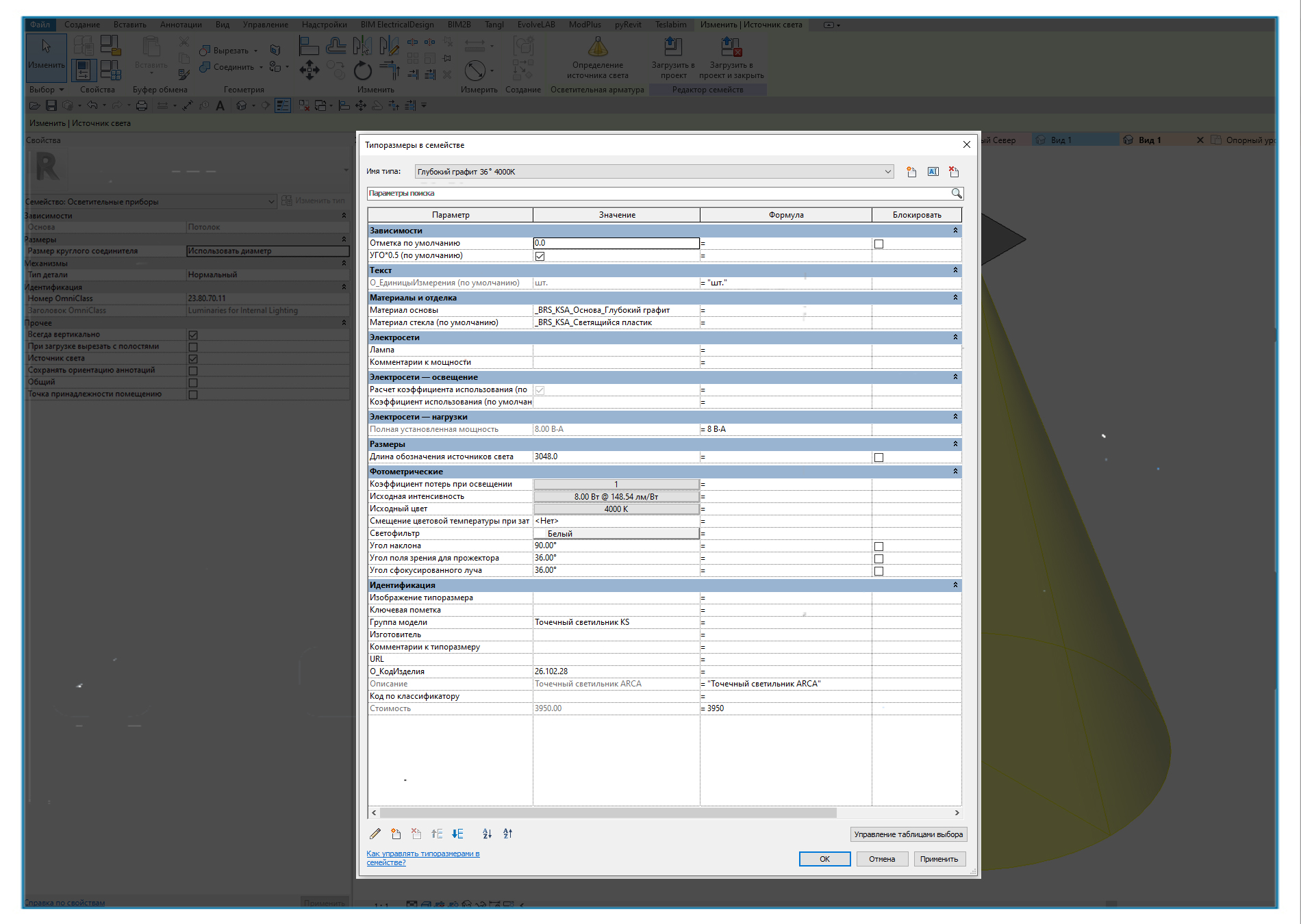Viewport: 1301px width, 924px height.
Task: Delete the current type icon
Action: [954, 172]
